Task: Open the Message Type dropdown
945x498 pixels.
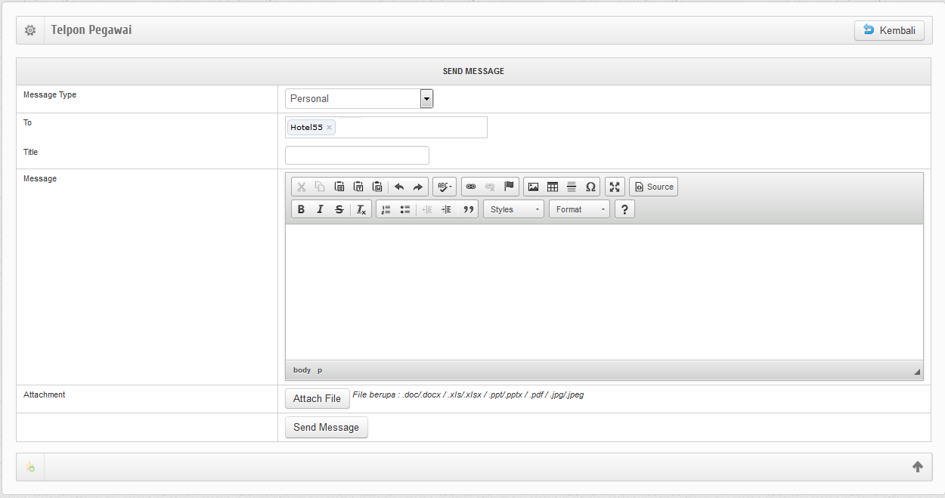Action: (x=426, y=99)
